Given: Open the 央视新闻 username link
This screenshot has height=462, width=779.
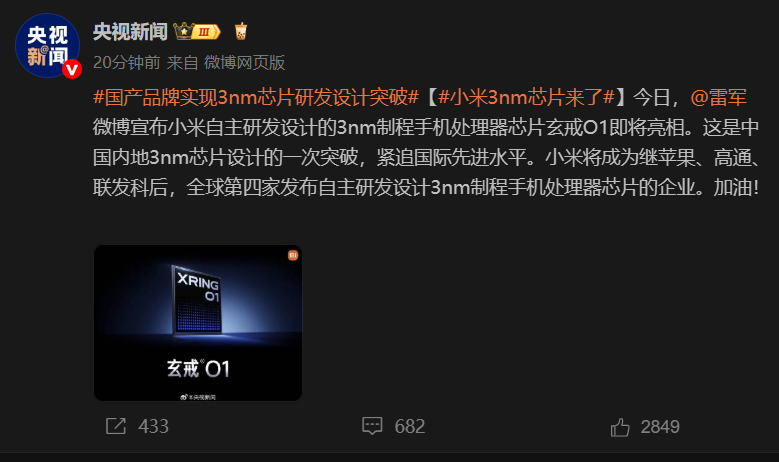Looking at the screenshot, I should pos(130,32).
